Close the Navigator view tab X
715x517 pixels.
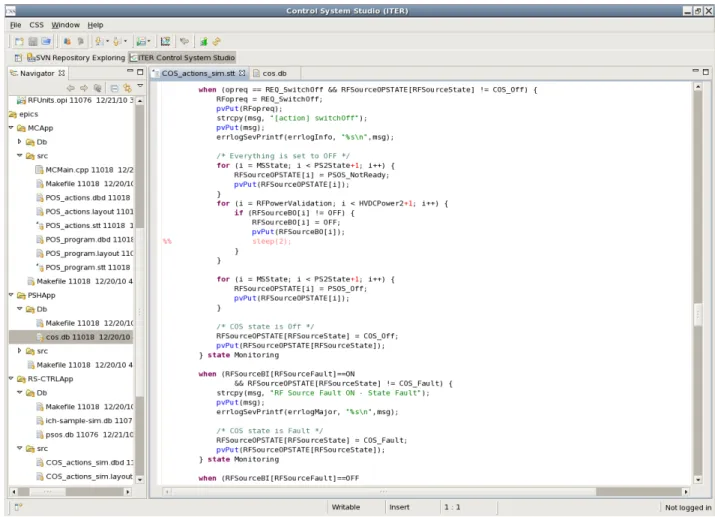(x=62, y=73)
